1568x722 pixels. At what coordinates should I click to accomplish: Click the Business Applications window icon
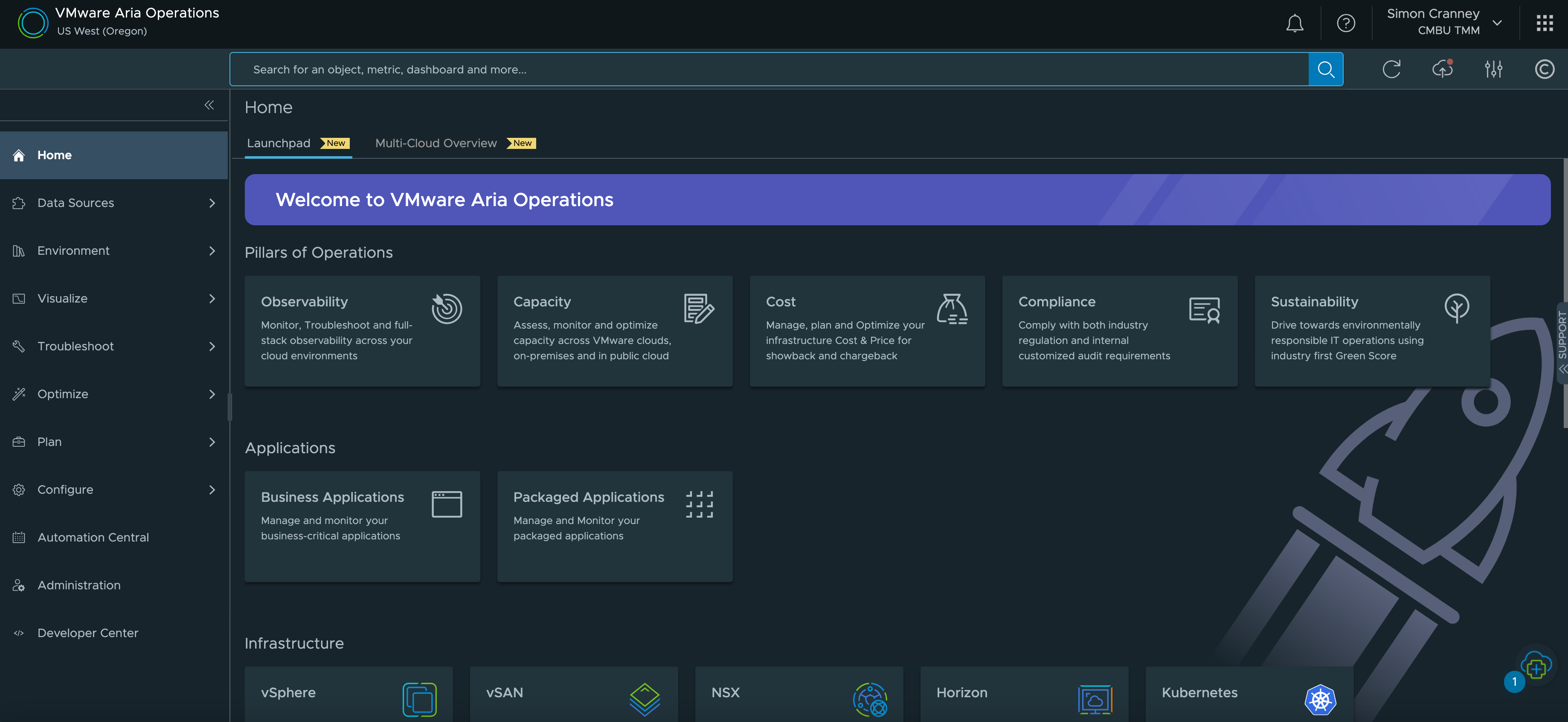pyautogui.click(x=447, y=504)
